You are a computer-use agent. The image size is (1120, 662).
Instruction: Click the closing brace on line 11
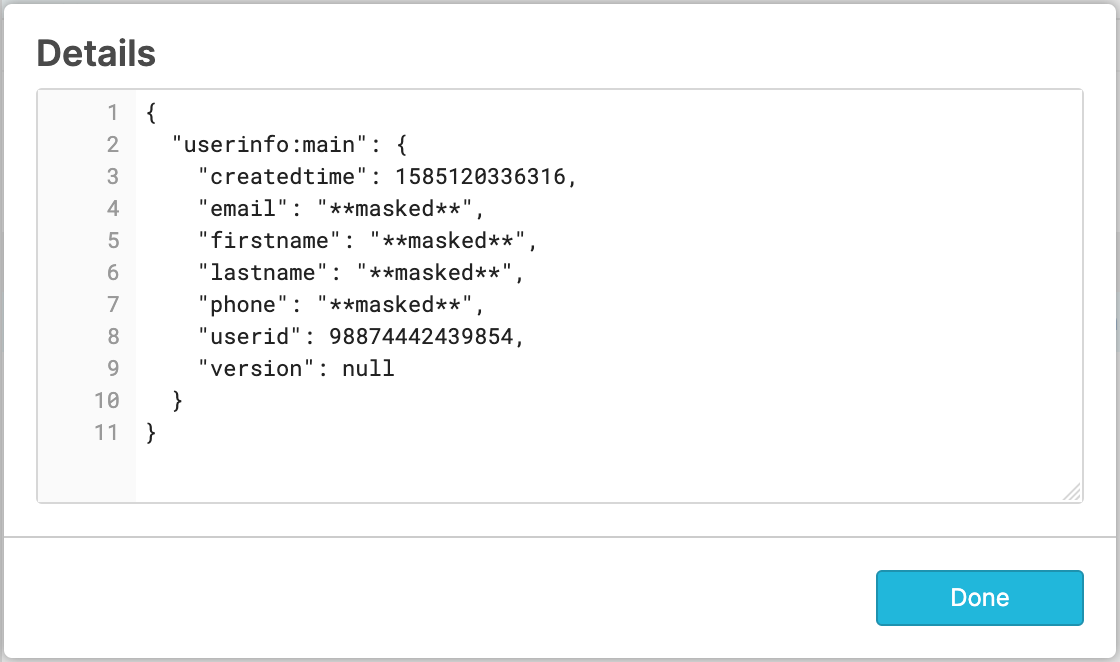coord(151,433)
